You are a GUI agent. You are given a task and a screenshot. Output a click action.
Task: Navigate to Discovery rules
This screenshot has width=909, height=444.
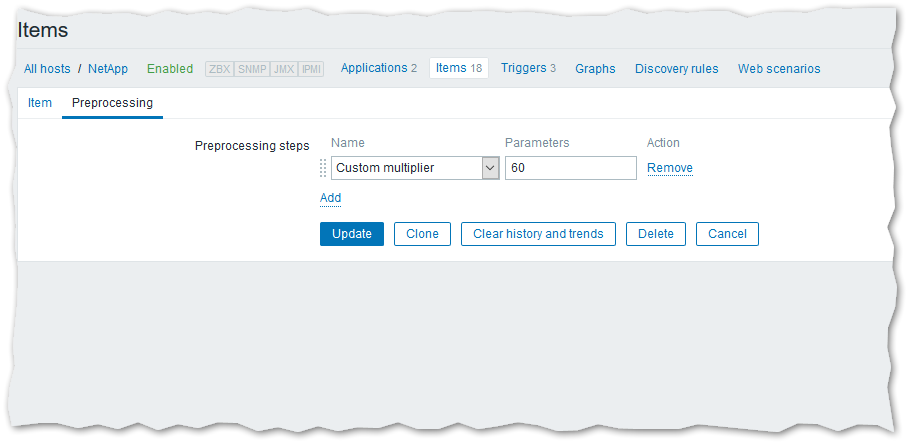pos(676,69)
